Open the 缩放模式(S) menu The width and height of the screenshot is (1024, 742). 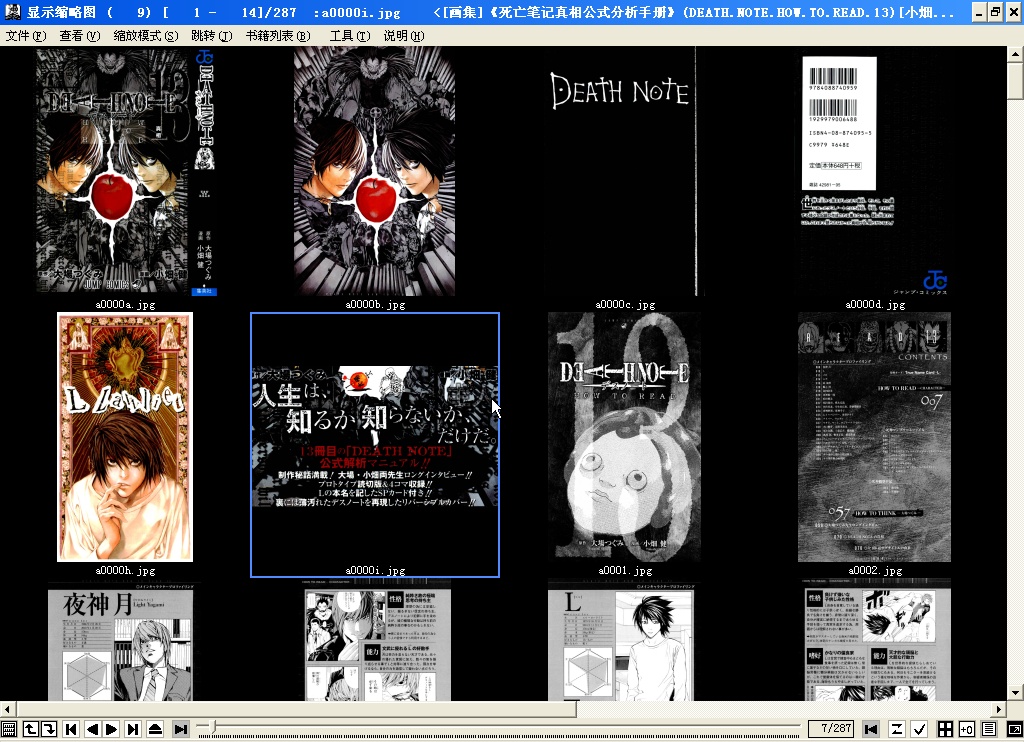coord(146,36)
